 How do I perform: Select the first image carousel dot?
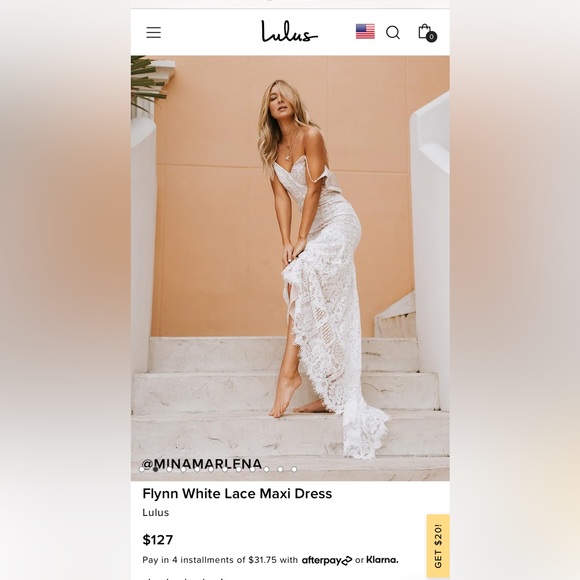pyautogui.click(x=142, y=469)
